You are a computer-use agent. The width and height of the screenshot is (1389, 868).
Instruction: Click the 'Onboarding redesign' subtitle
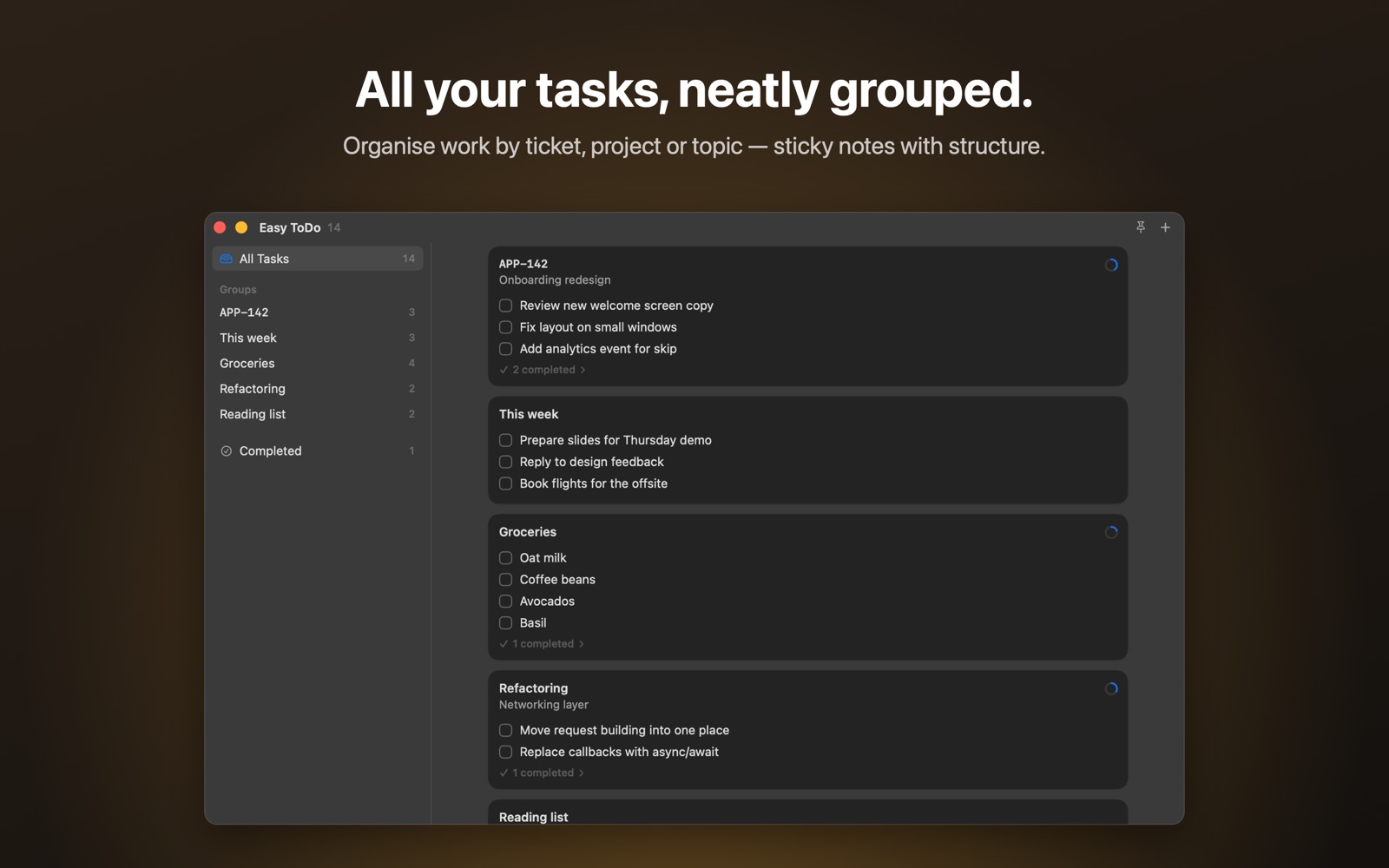tap(555, 280)
